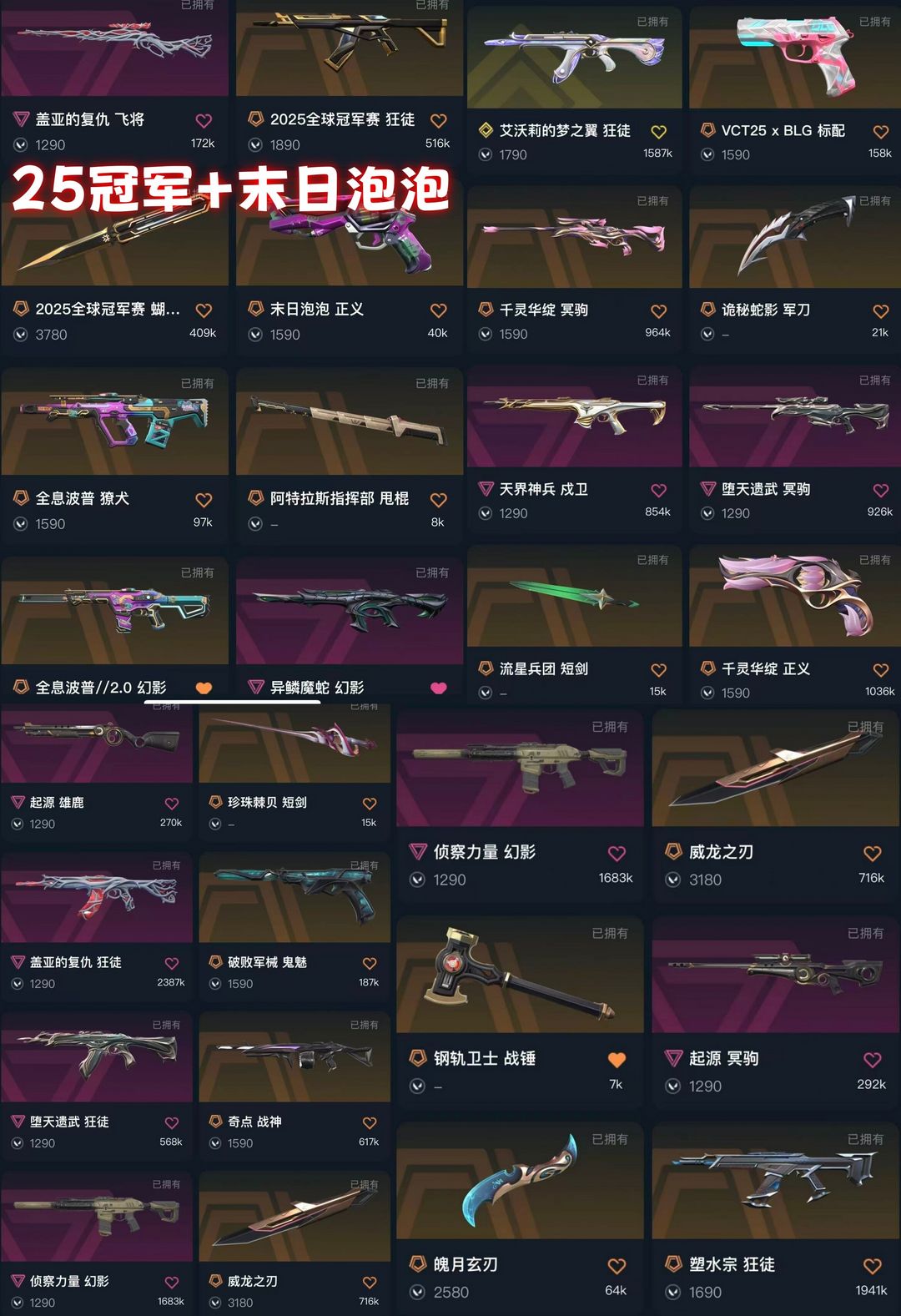Click heart icon on 威龙之刃 large card

(x=873, y=854)
